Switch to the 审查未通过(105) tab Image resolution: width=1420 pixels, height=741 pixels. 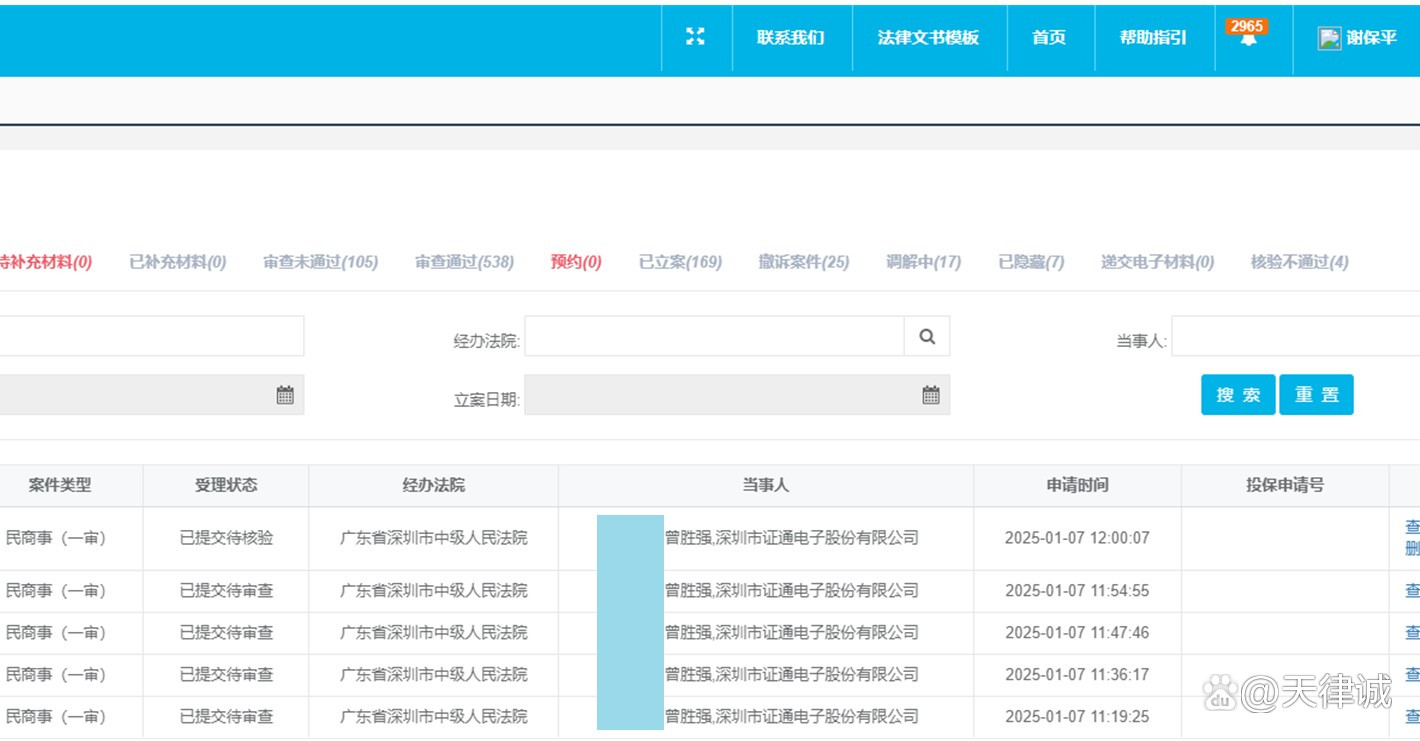(x=320, y=262)
